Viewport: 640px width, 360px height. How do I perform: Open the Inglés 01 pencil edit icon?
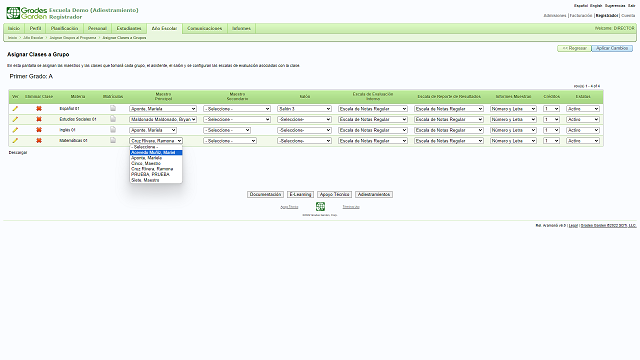tap(15, 130)
